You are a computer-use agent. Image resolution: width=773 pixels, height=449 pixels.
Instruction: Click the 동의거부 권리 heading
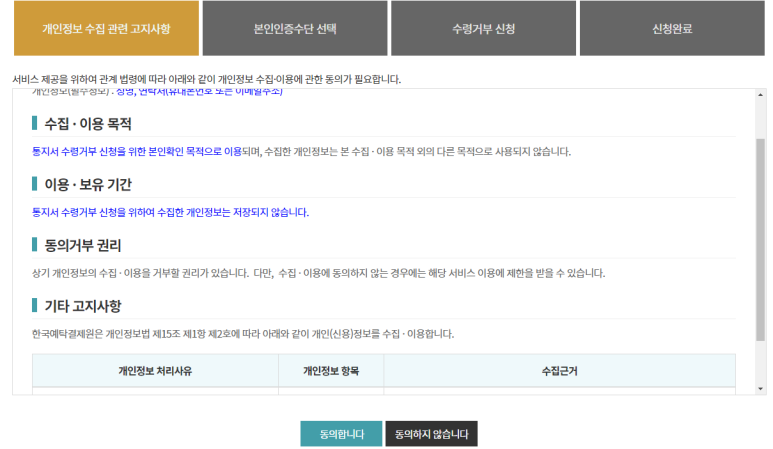tap(83, 245)
